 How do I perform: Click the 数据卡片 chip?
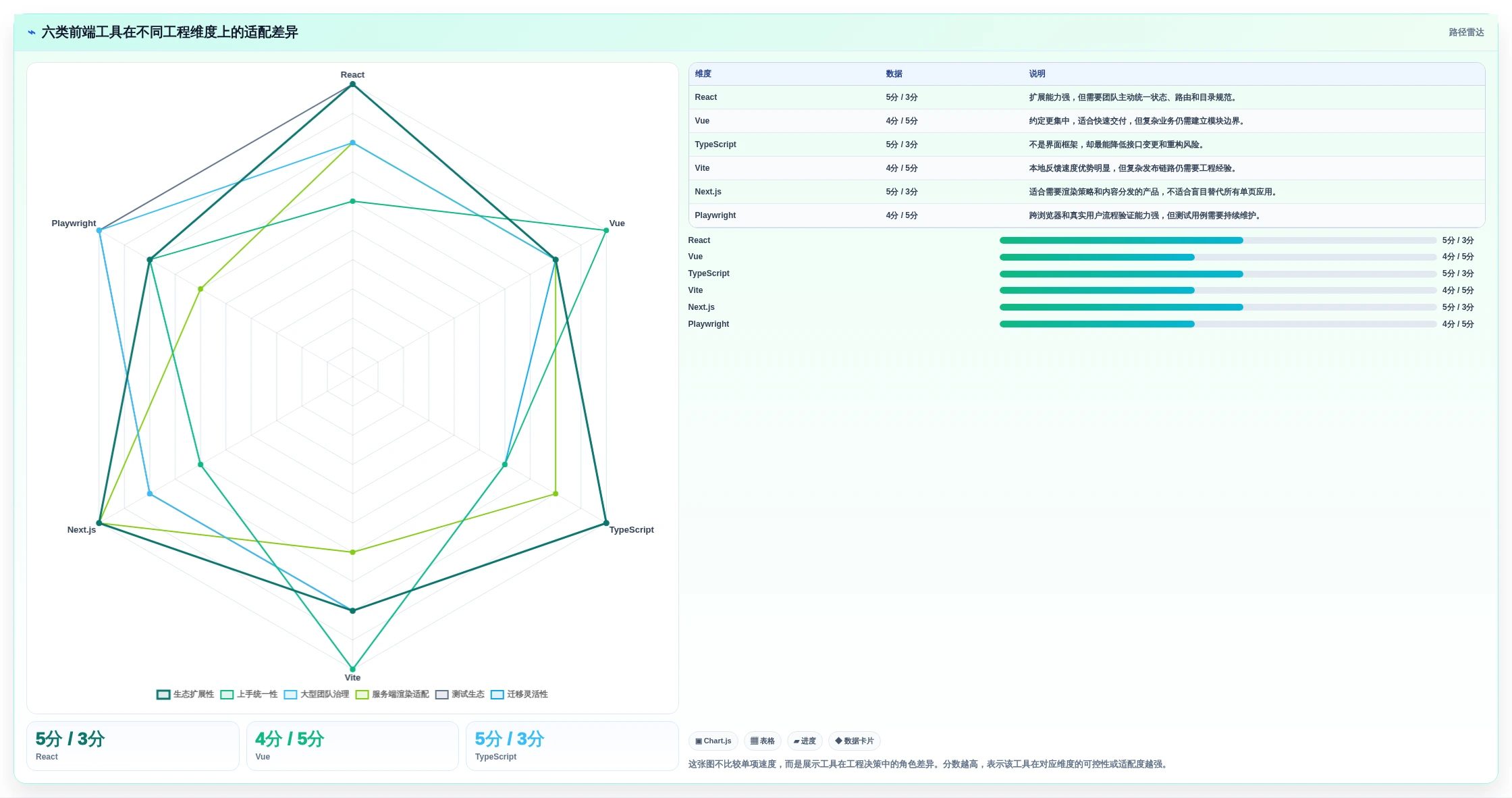click(x=855, y=741)
